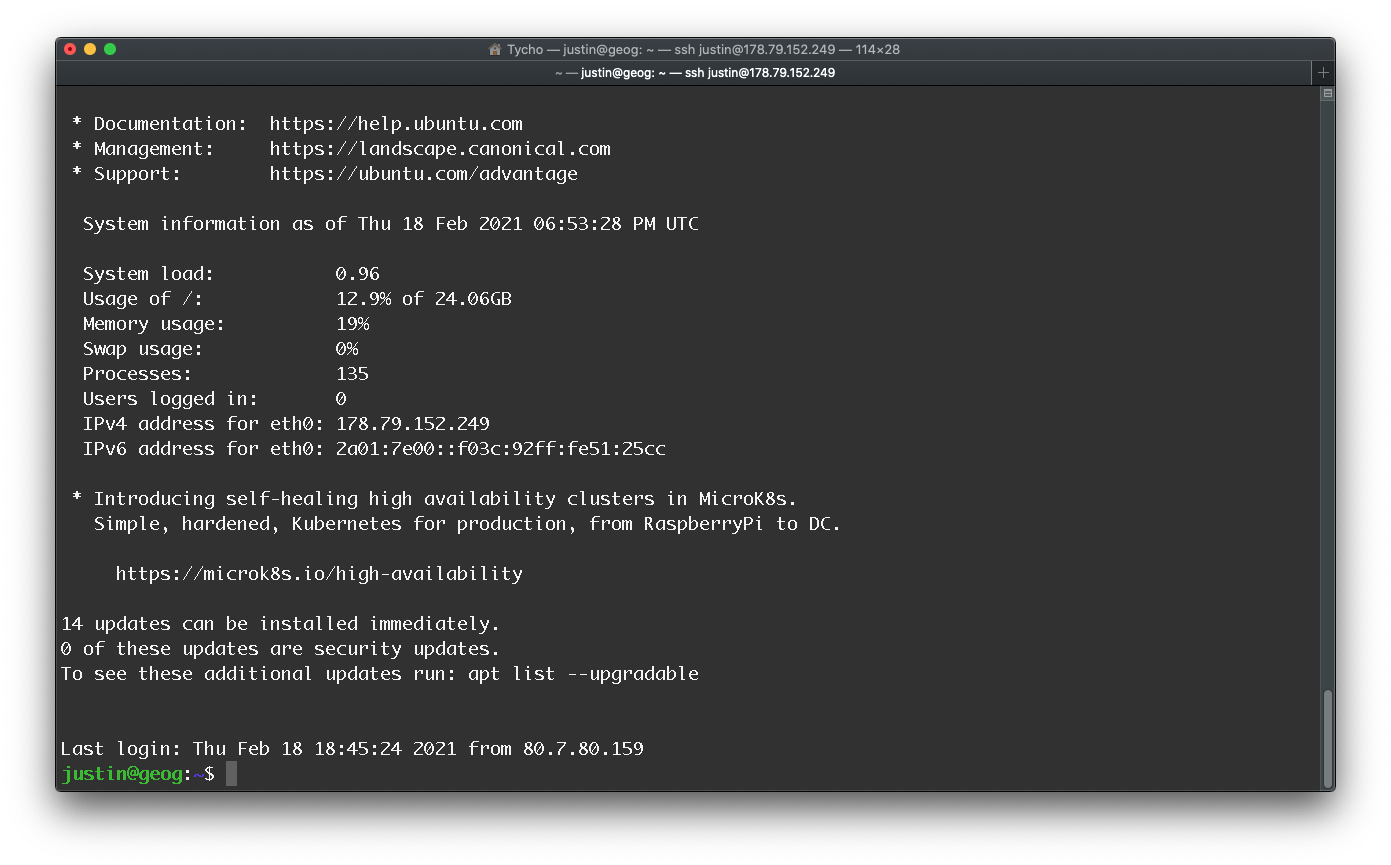Click the IPv6 address 2a01:7e00::f03c:92ff:fe51:25cc

pyautogui.click(x=501, y=449)
